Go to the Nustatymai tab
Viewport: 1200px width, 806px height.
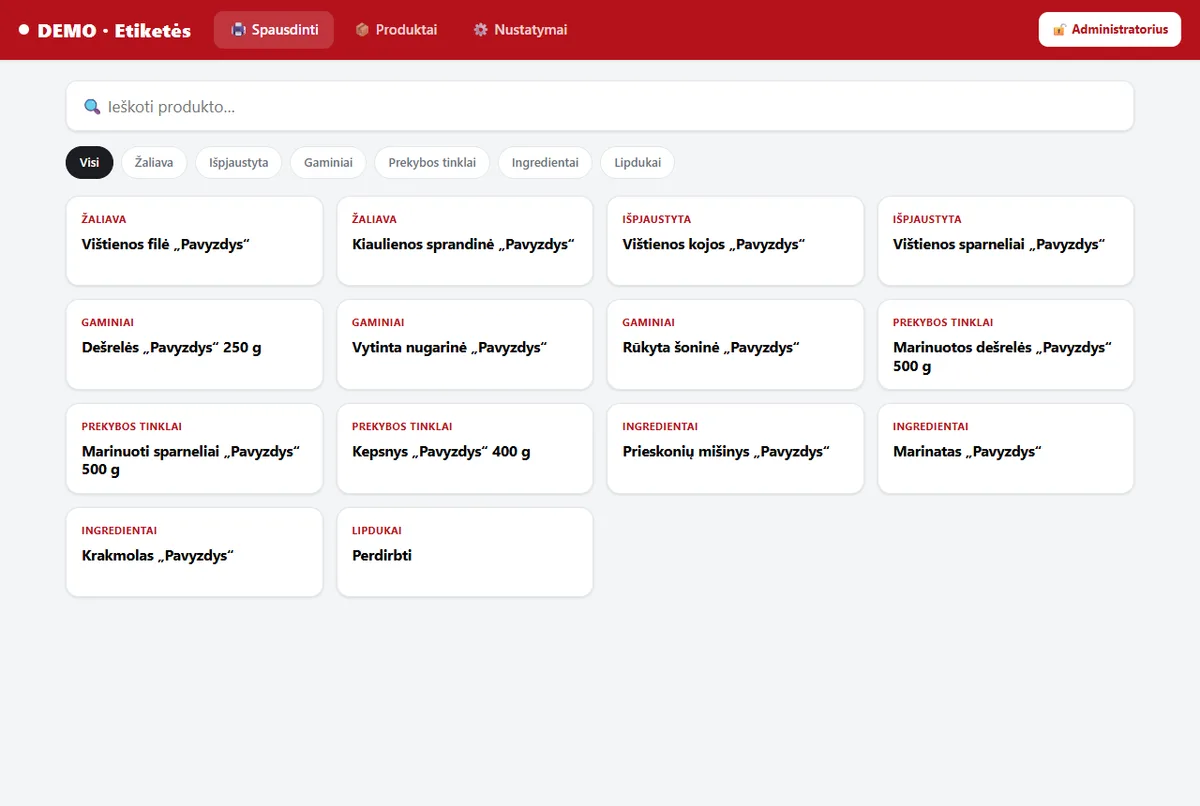(x=520, y=30)
